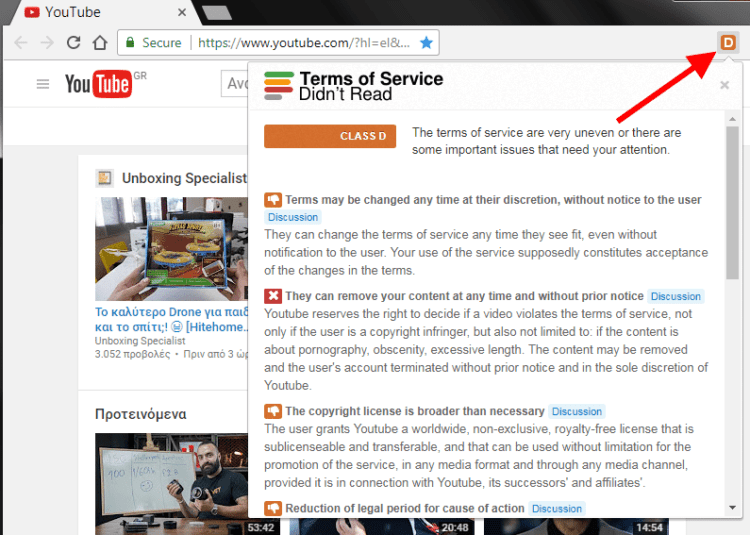Open the 14:54 video thumbnail
750x535 pixels.
[576, 526]
